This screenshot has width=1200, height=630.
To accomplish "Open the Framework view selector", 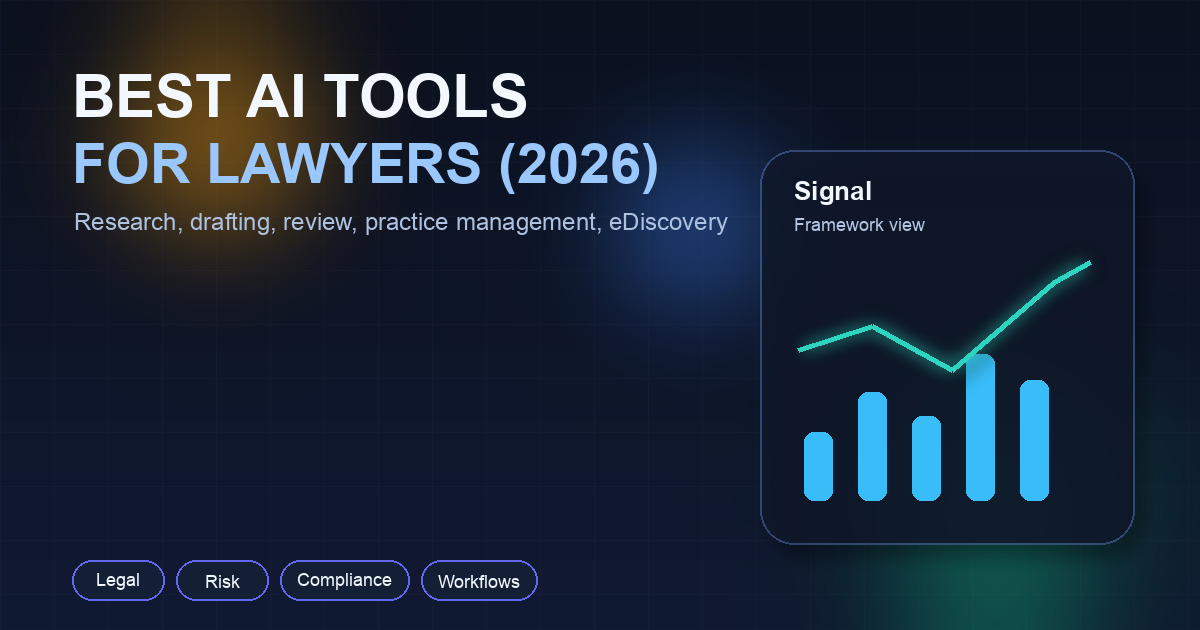I will click(x=859, y=225).
